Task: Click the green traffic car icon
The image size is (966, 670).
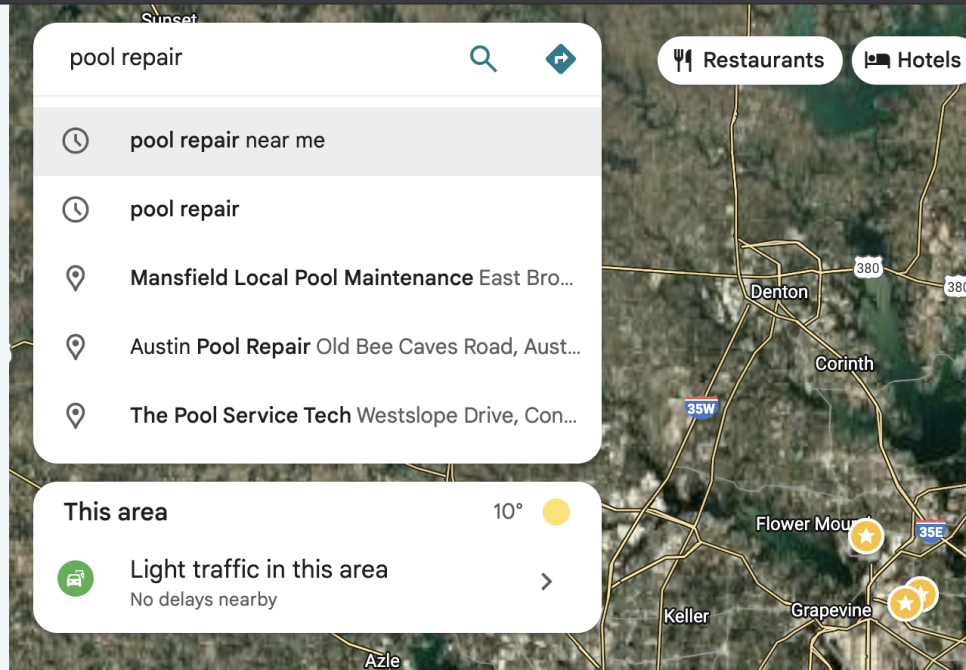Action: 75,579
